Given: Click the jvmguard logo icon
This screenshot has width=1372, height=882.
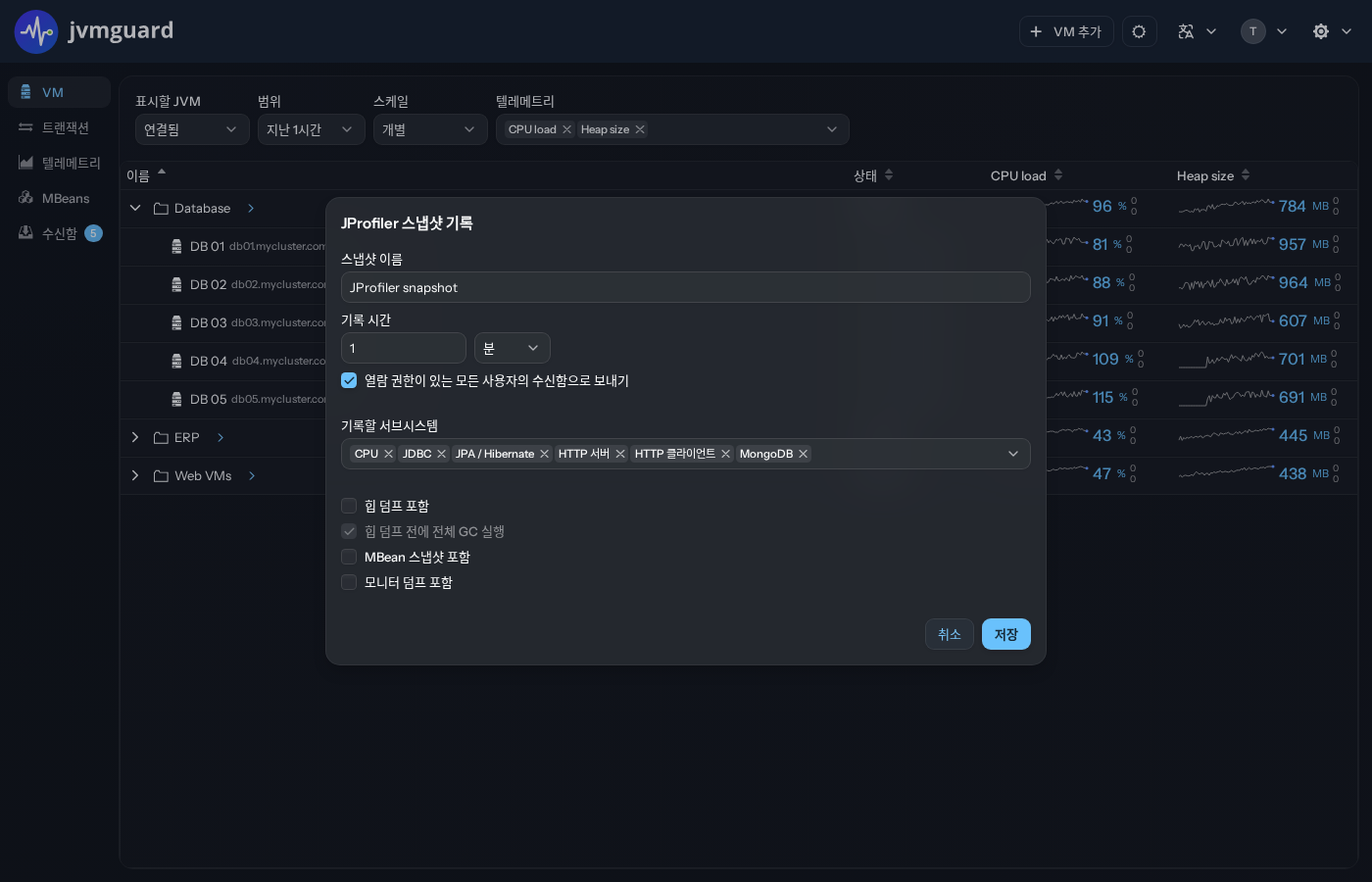Looking at the screenshot, I should coord(36,31).
